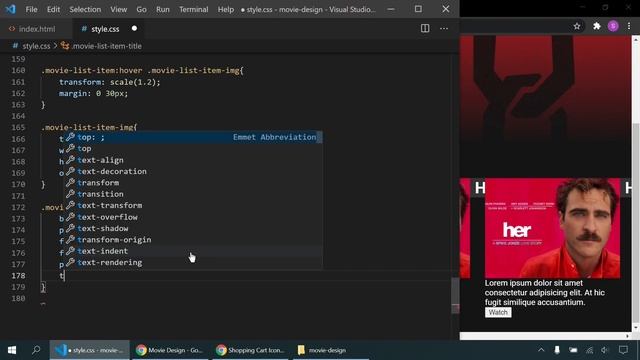Click line number 161 in the gutter
The width and height of the screenshot is (640, 360).
click(x=18, y=82)
